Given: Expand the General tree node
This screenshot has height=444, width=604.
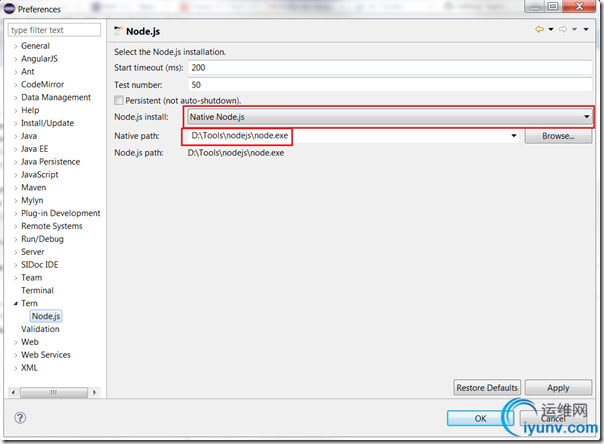Looking at the screenshot, I should [16, 46].
